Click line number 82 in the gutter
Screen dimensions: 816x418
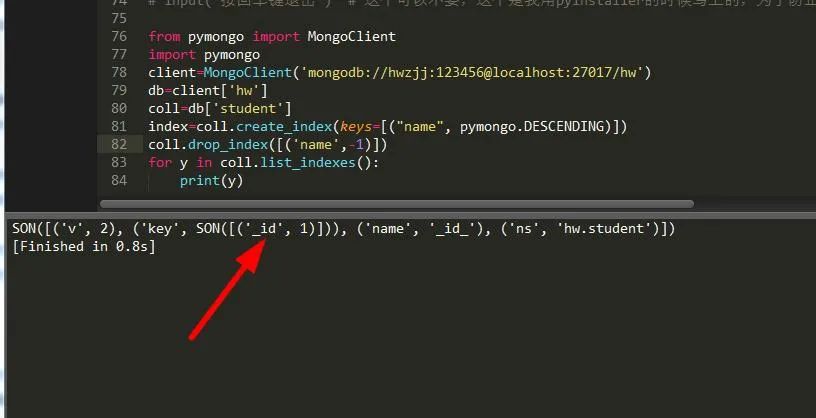point(119,144)
